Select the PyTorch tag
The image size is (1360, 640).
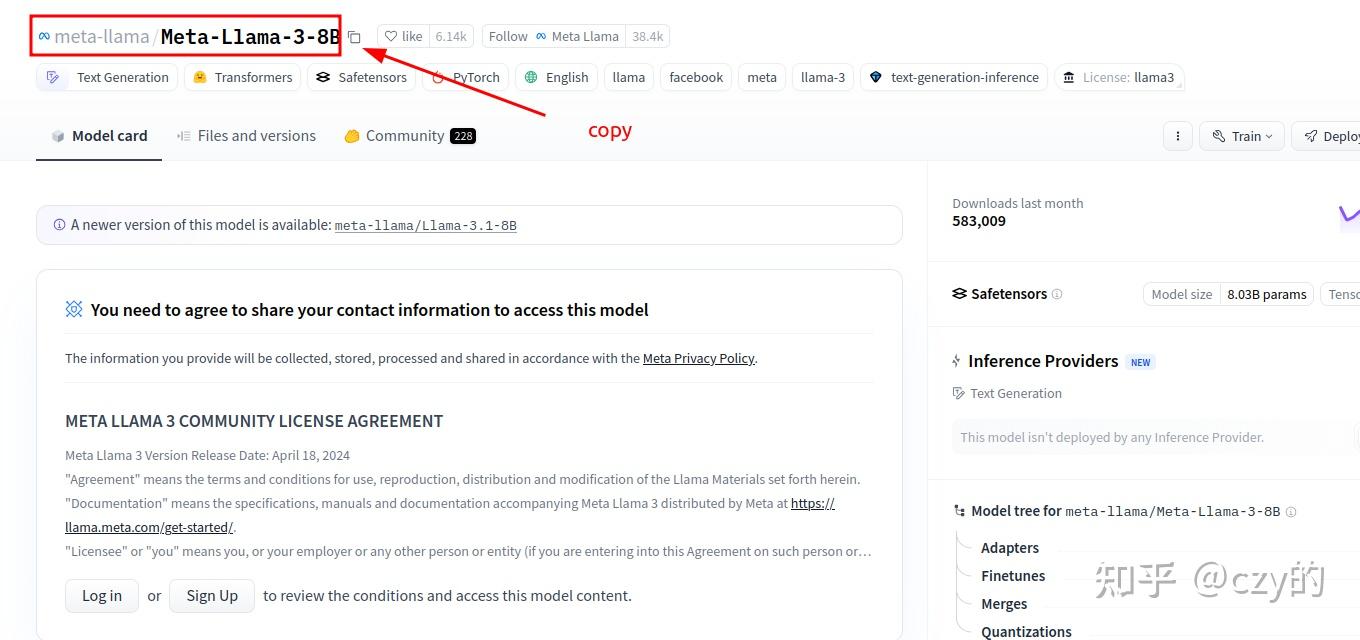point(465,77)
